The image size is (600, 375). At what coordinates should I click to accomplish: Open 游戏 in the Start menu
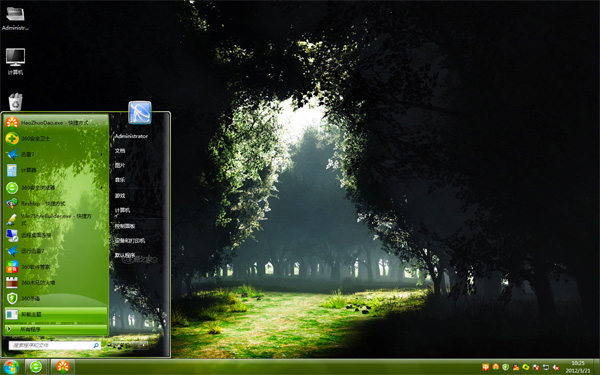coord(120,196)
